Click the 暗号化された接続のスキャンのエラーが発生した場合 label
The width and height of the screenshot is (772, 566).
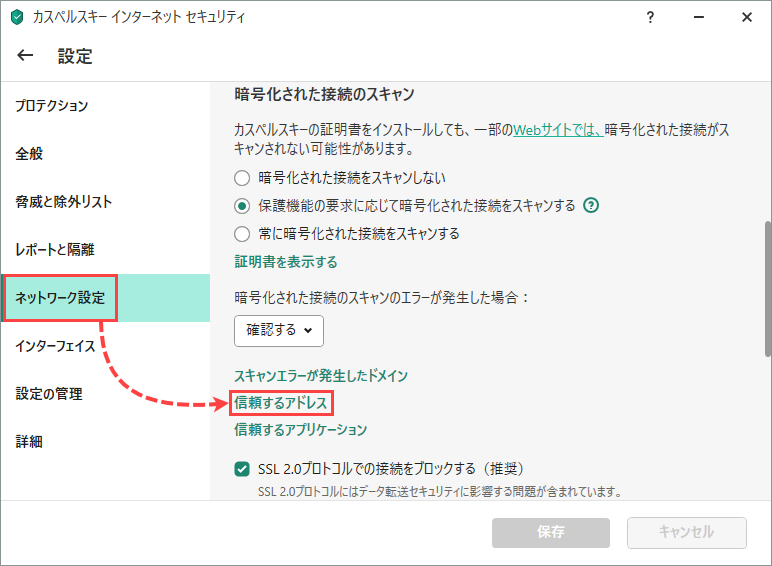(382, 298)
